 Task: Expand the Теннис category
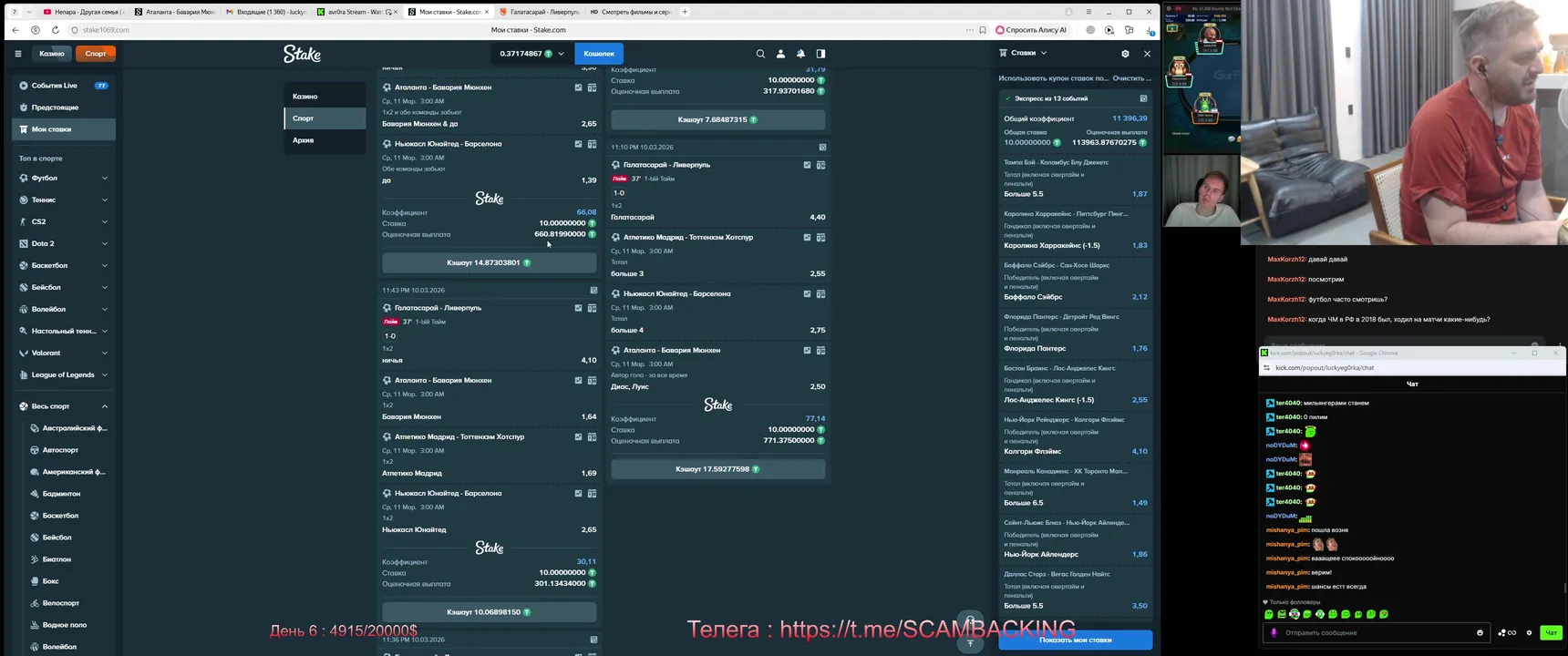coord(105,200)
